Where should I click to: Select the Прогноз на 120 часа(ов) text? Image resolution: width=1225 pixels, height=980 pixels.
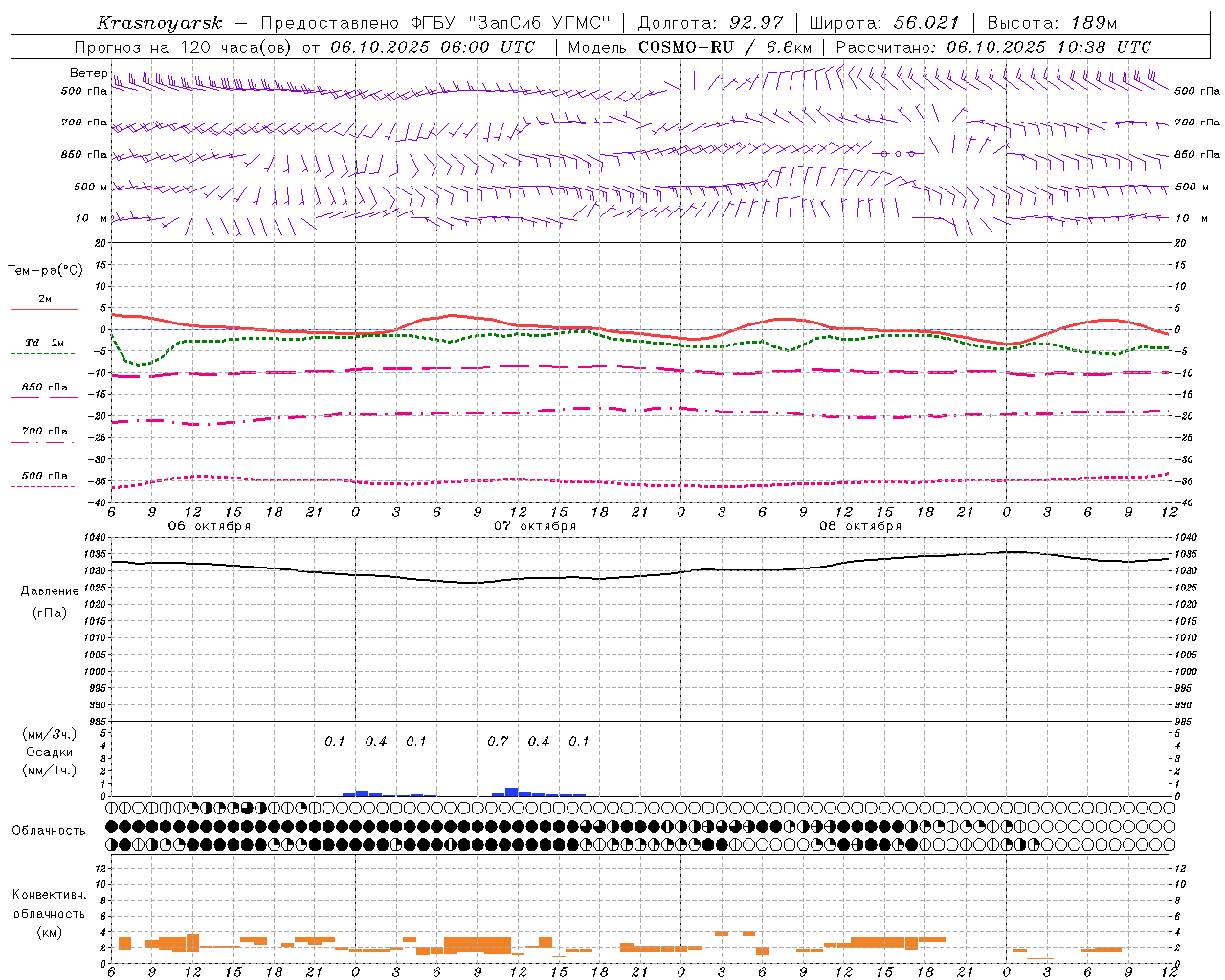click(x=185, y=47)
